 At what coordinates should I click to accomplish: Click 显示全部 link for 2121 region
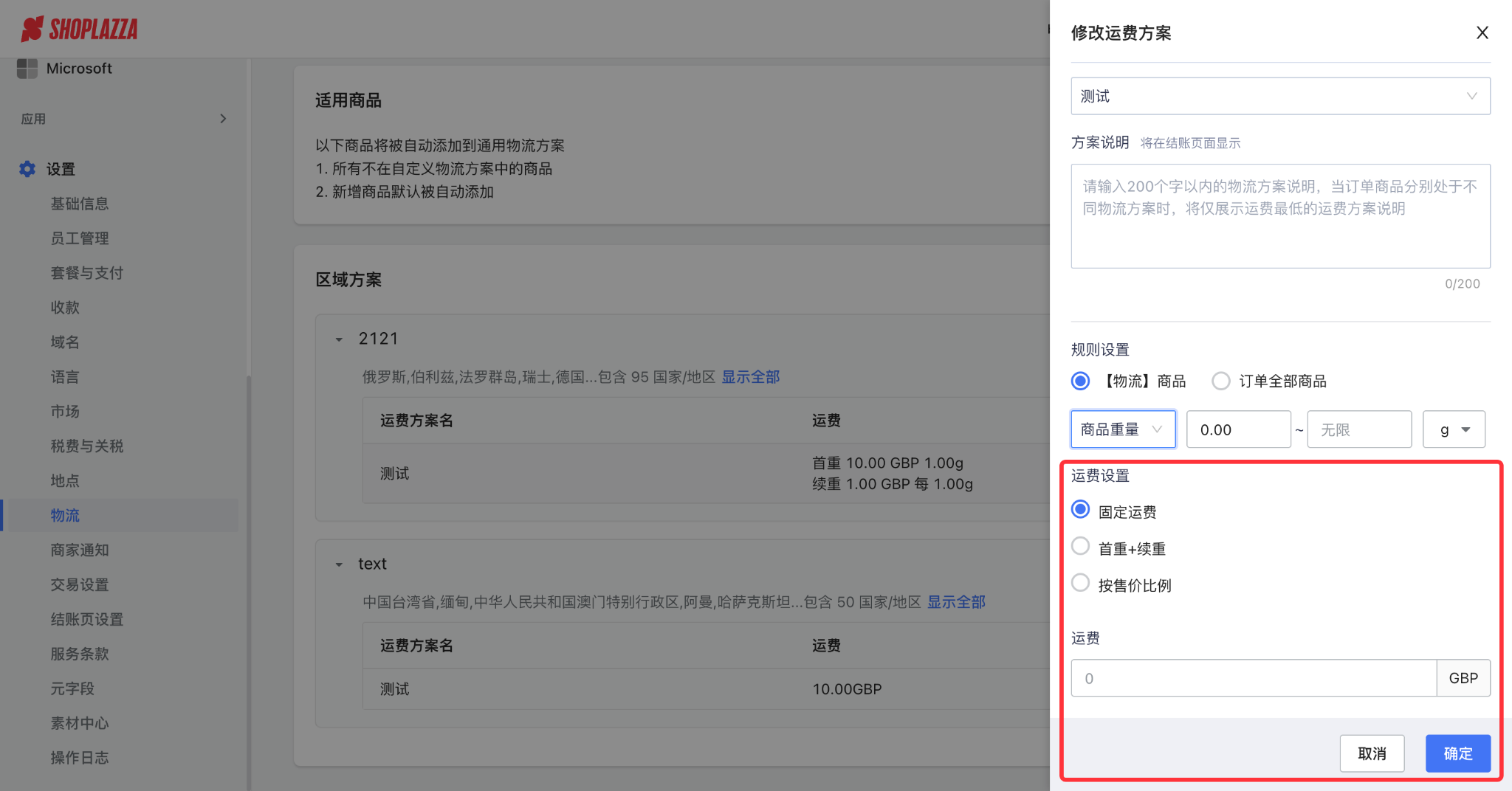[750, 377]
